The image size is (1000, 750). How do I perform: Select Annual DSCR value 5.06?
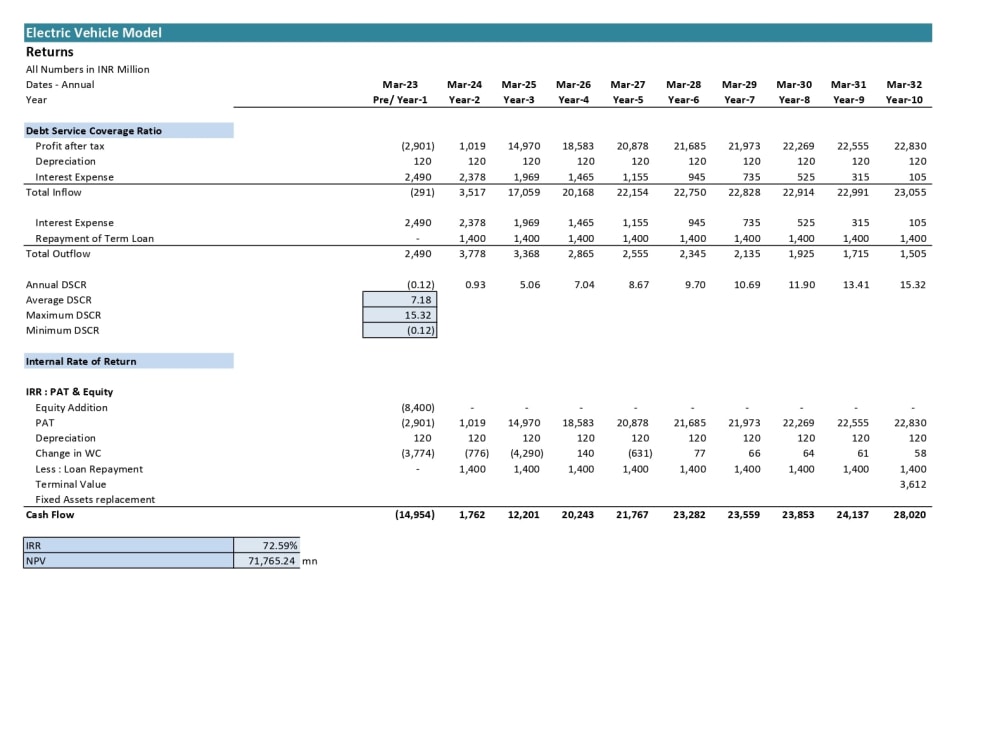point(529,285)
